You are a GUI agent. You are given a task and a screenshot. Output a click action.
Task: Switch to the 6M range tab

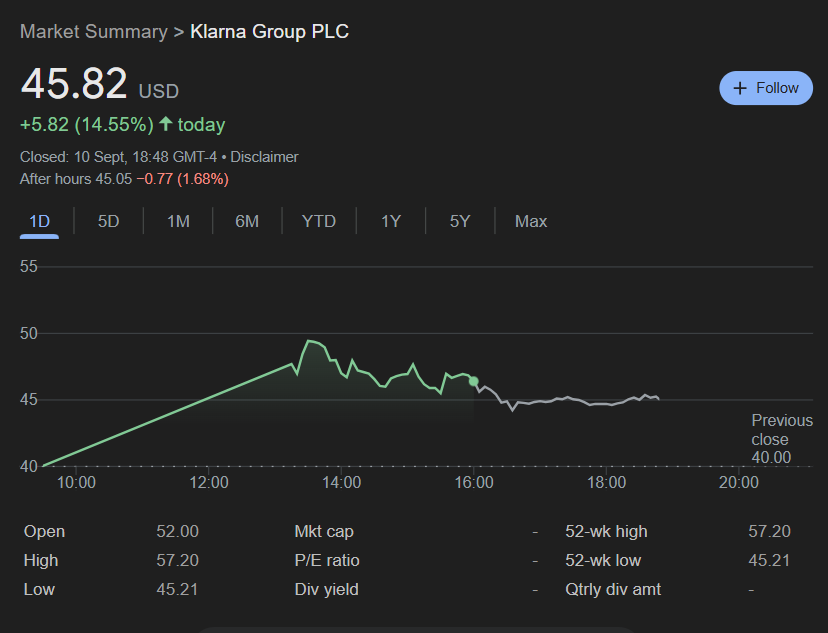click(x=247, y=221)
